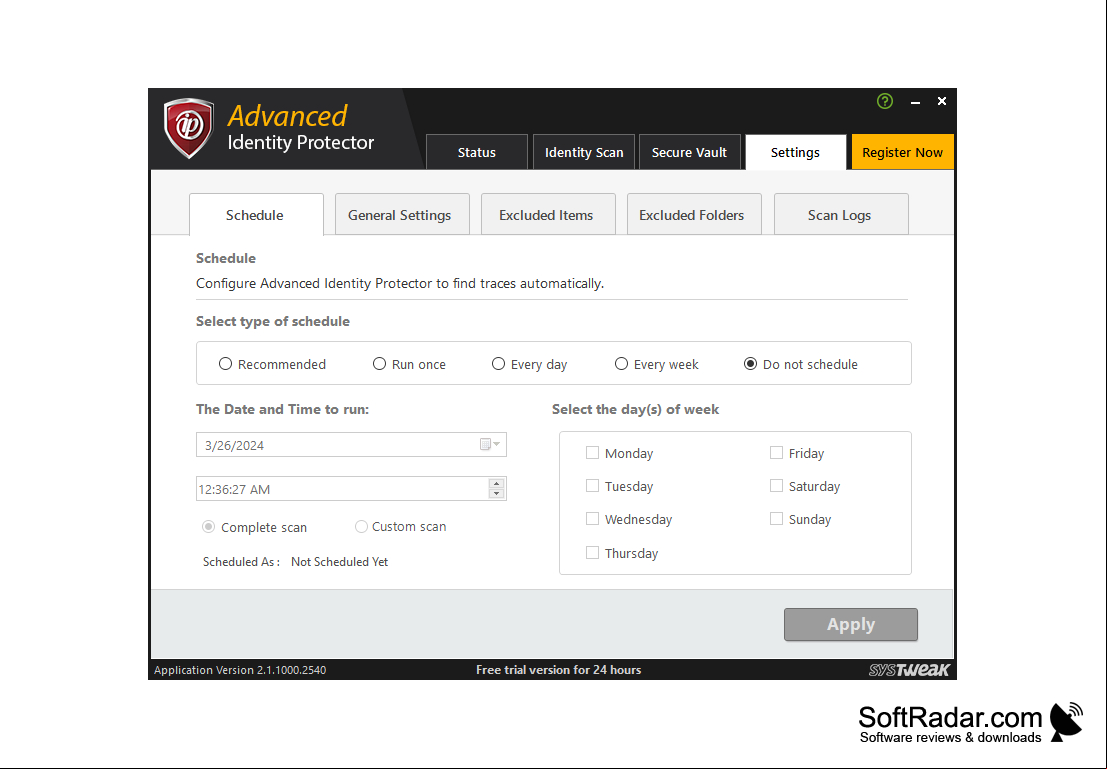Increase the time with the up spinner arrow
Viewport: 1107px width, 769px height.
pyautogui.click(x=496, y=484)
